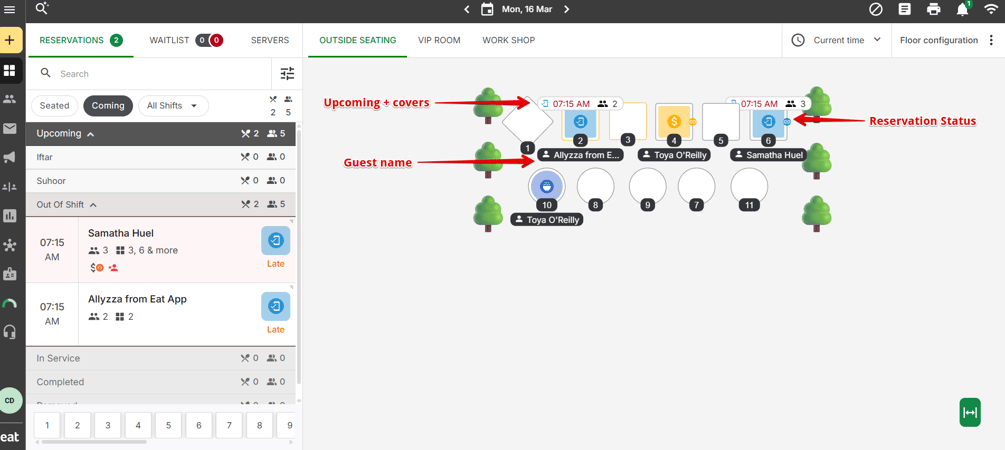Open the hamburger menu
This screenshot has width=1005, height=450.
click(10, 9)
